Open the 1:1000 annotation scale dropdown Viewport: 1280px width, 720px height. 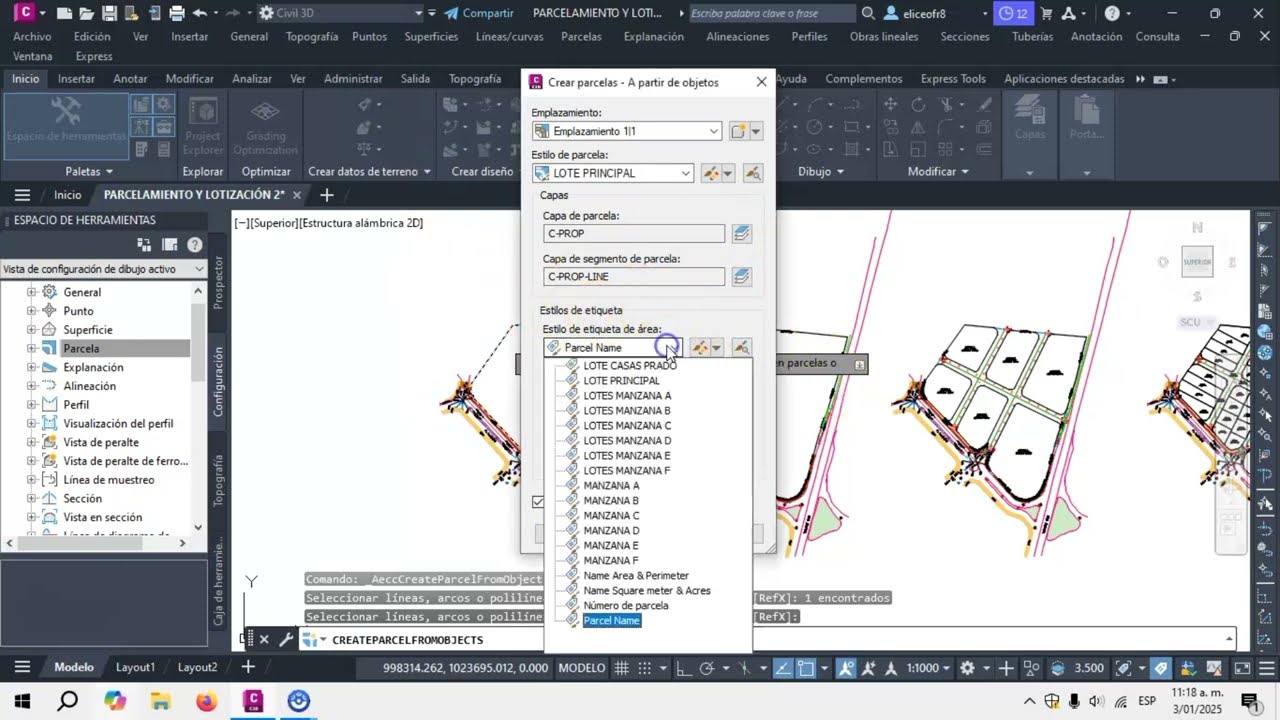point(929,668)
